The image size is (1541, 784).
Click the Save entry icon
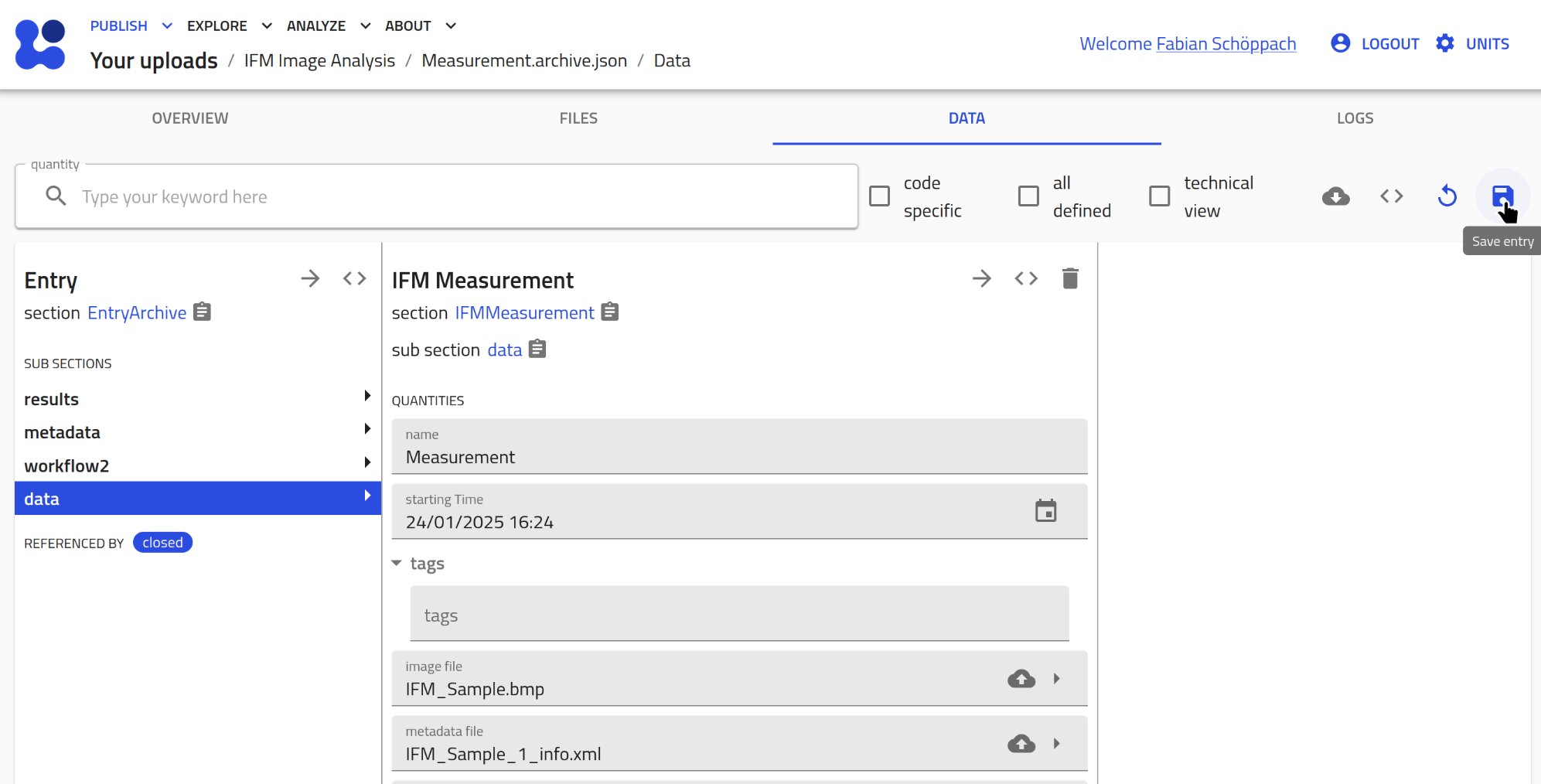pyautogui.click(x=1502, y=196)
